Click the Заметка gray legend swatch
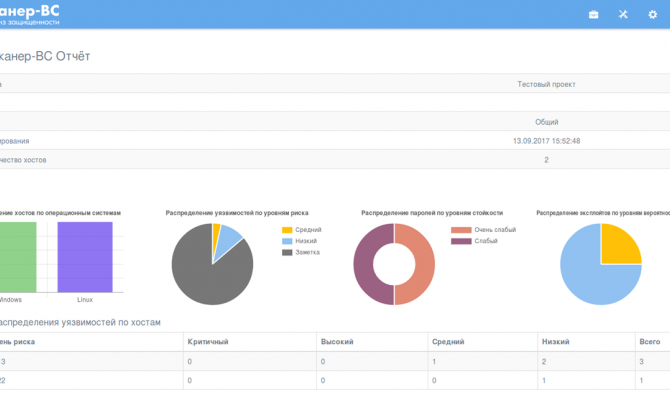The height and width of the screenshot is (400, 670). point(287,253)
